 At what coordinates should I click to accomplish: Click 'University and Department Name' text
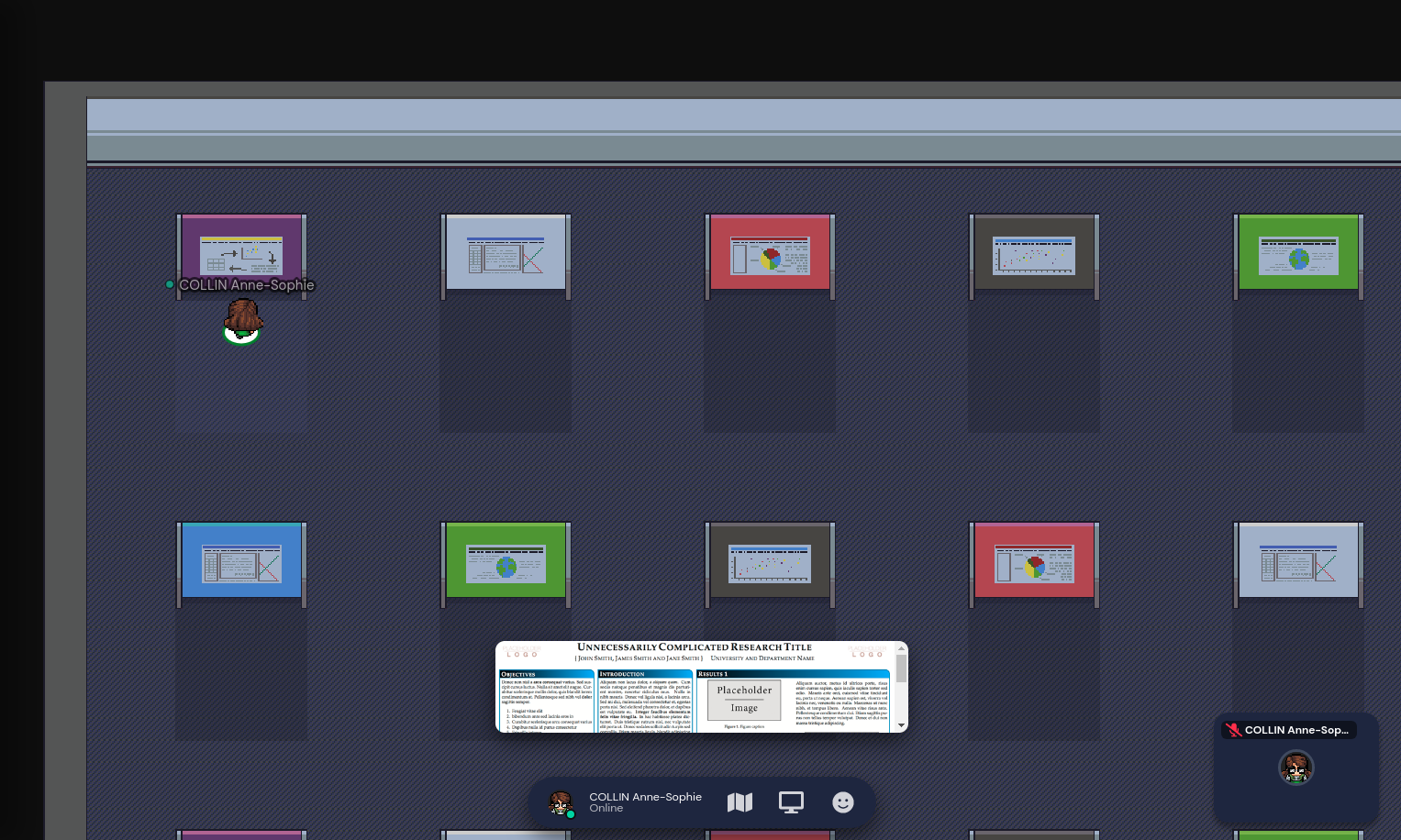tap(762, 658)
